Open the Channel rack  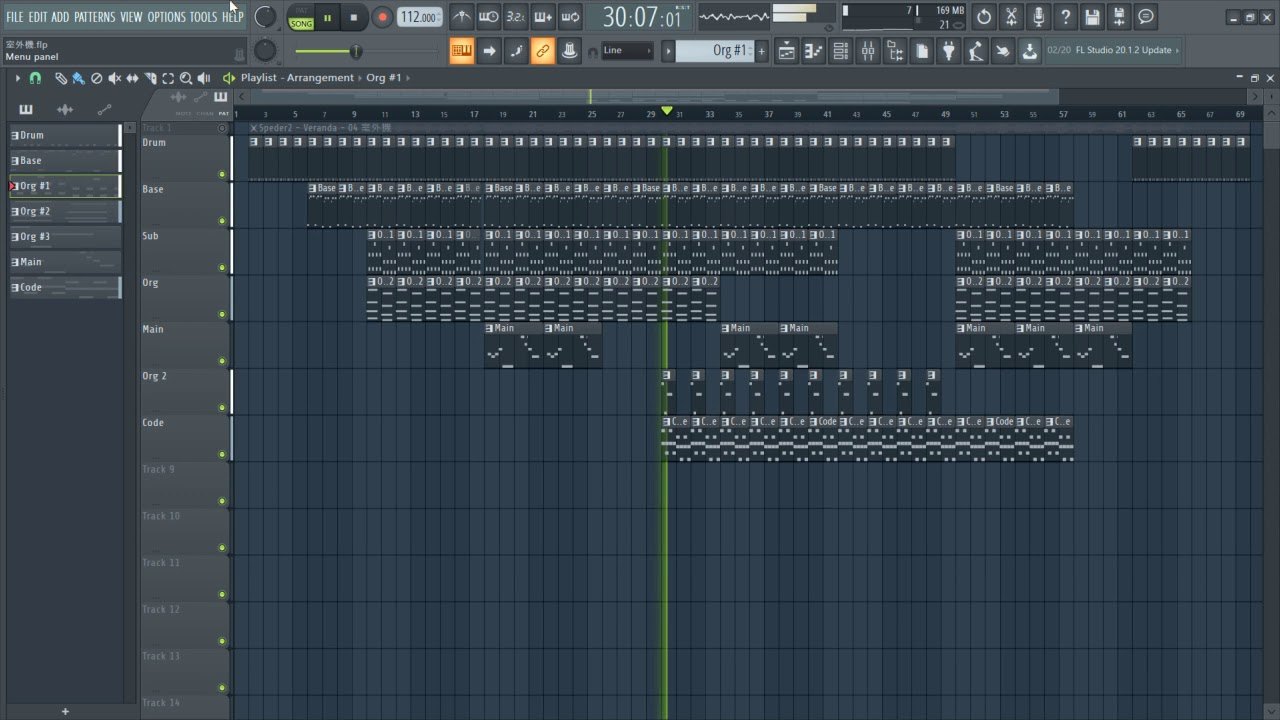tap(841, 51)
